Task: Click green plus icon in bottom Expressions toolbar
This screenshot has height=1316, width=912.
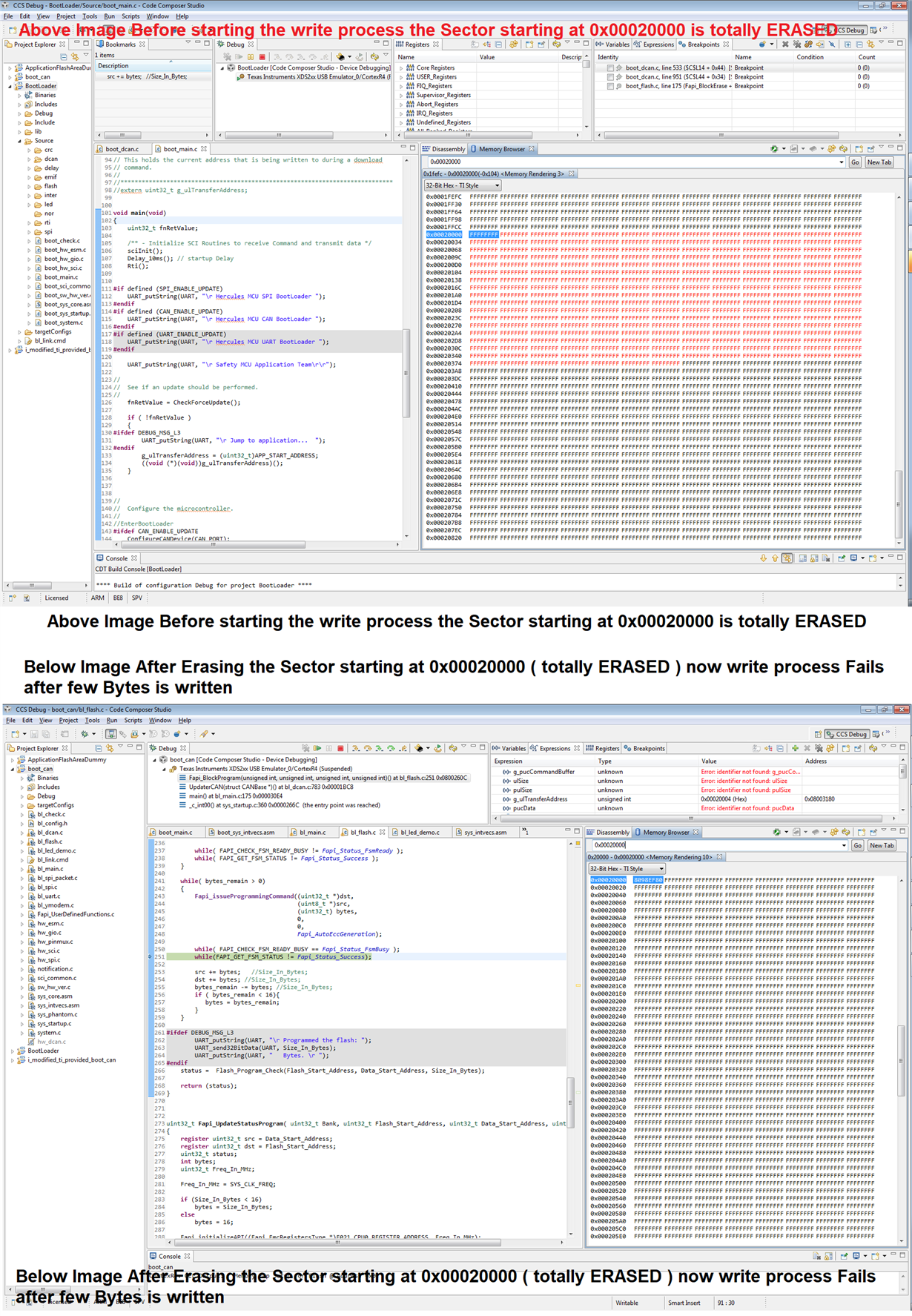Action: tap(795, 748)
